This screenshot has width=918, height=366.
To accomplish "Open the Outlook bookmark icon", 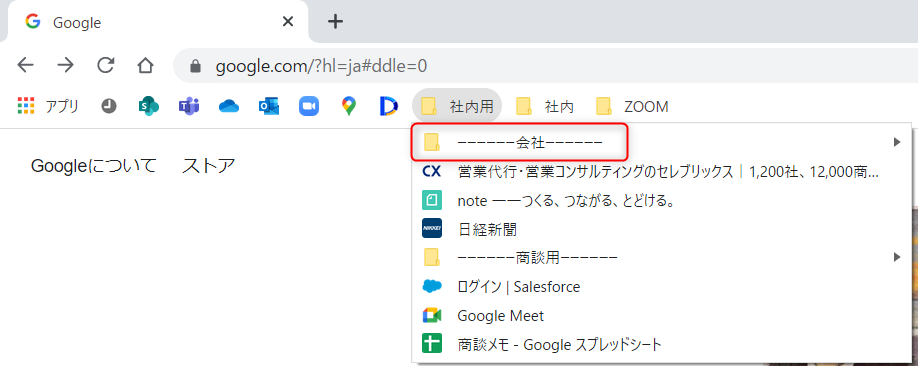I will pos(269,106).
